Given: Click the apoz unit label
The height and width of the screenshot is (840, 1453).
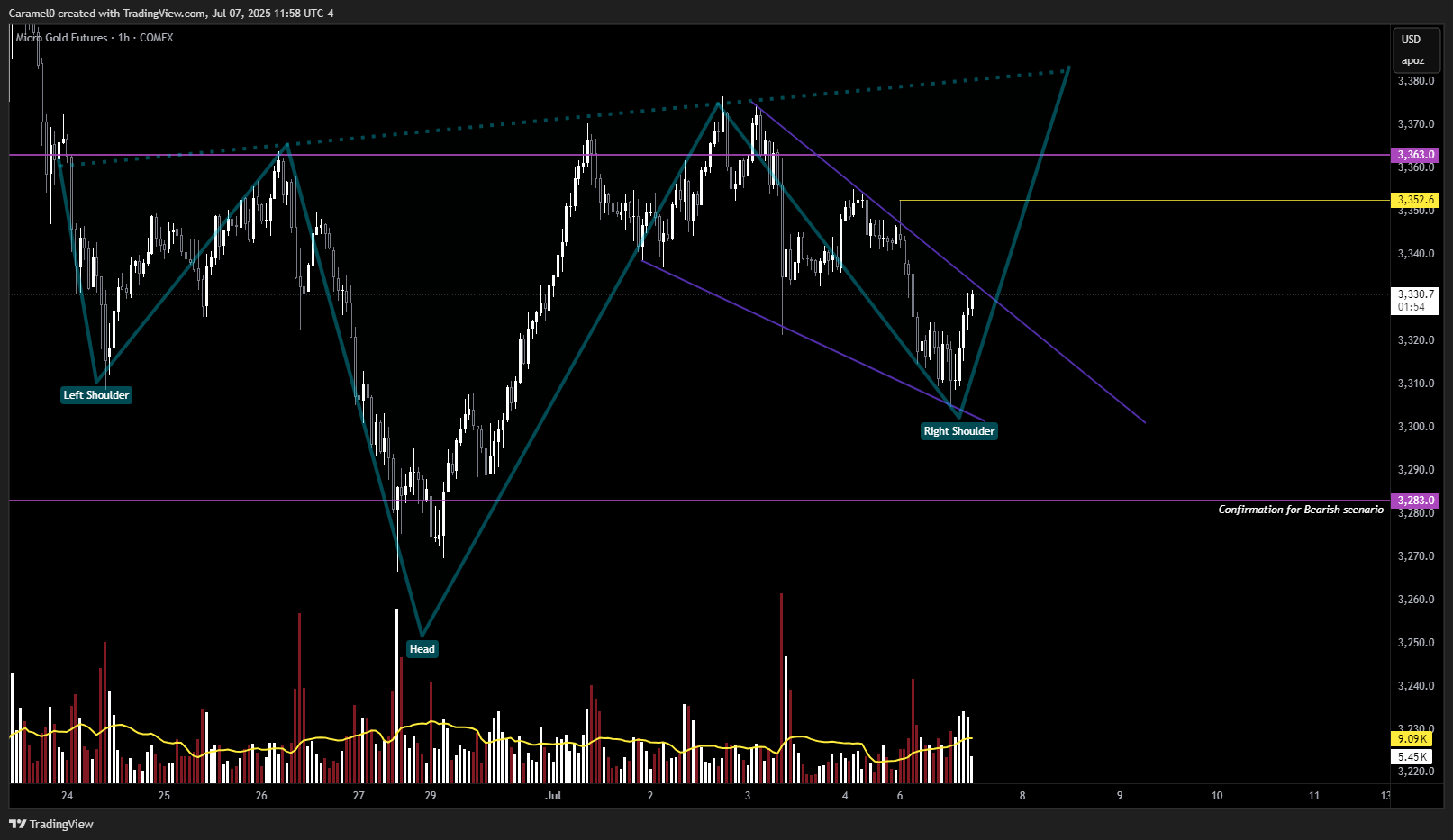Looking at the screenshot, I should coord(1412,61).
